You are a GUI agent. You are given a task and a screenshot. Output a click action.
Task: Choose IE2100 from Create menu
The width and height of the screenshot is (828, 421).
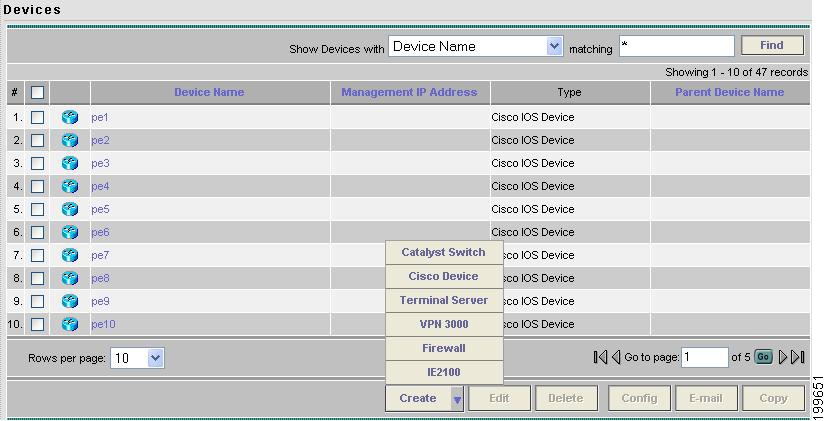(444, 372)
